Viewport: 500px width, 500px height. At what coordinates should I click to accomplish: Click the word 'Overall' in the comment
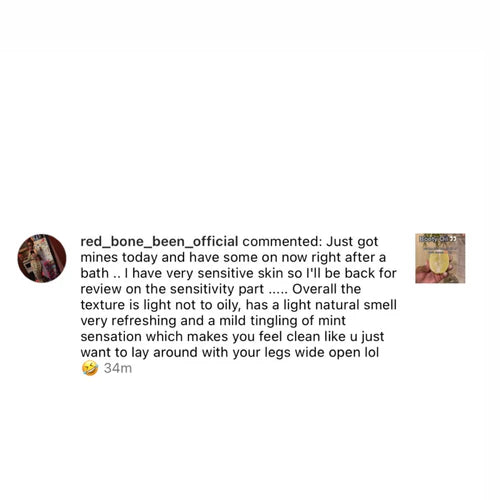coord(314,289)
